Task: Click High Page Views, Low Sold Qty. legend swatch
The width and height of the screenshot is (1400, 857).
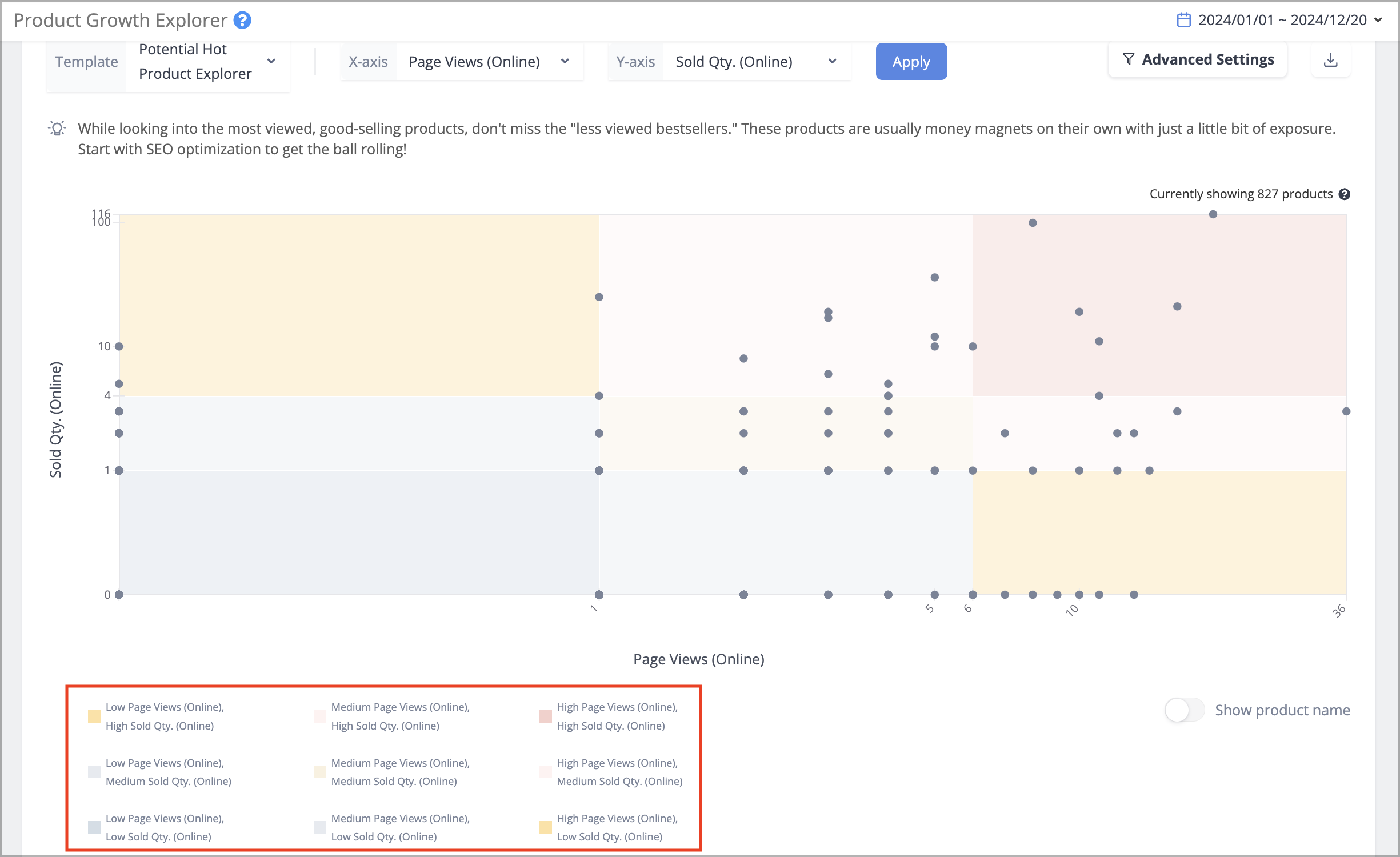Action: click(x=546, y=827)
